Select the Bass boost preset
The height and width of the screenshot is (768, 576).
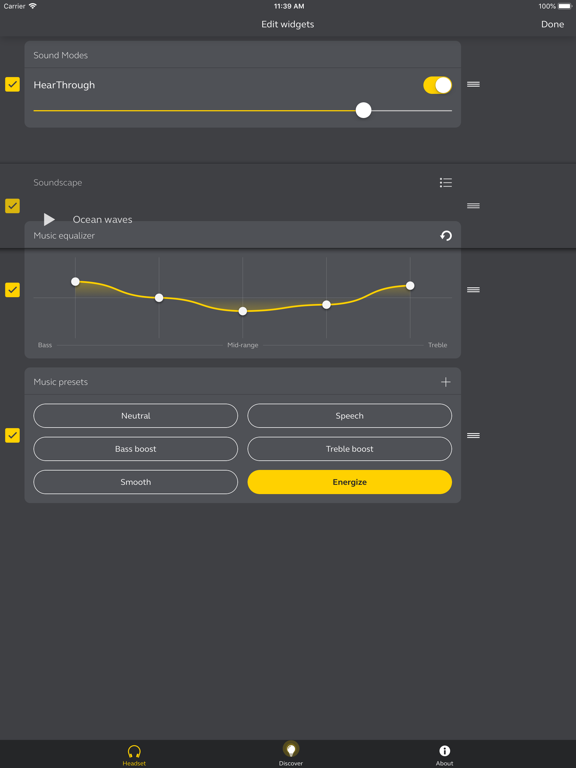tap(136, 449)
